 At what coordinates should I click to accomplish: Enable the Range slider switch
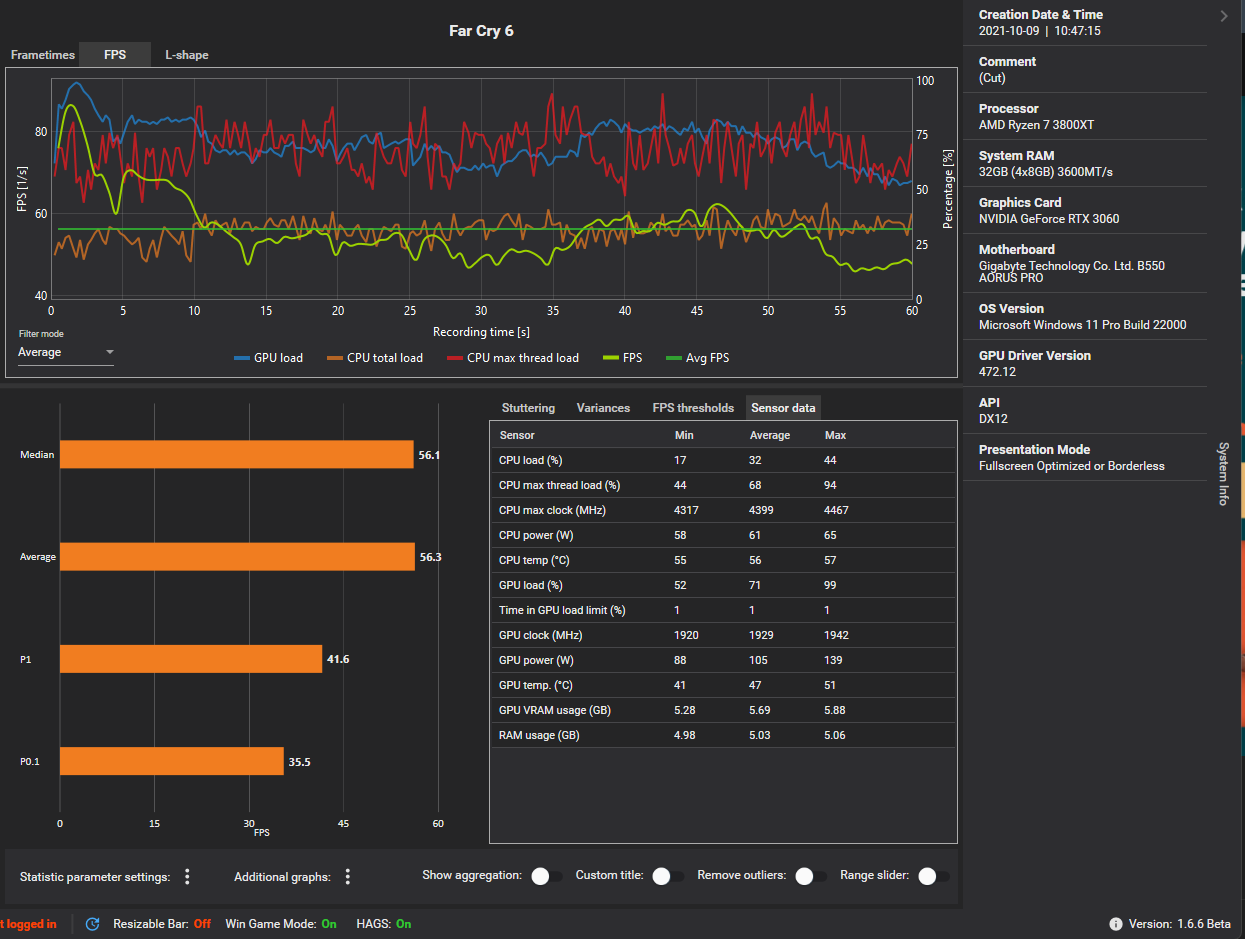(x=933, y=876)
